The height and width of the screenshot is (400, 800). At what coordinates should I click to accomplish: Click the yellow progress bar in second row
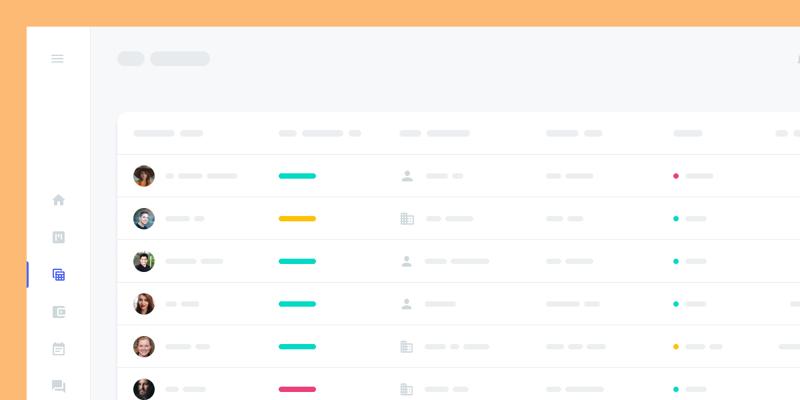(297, 218)
